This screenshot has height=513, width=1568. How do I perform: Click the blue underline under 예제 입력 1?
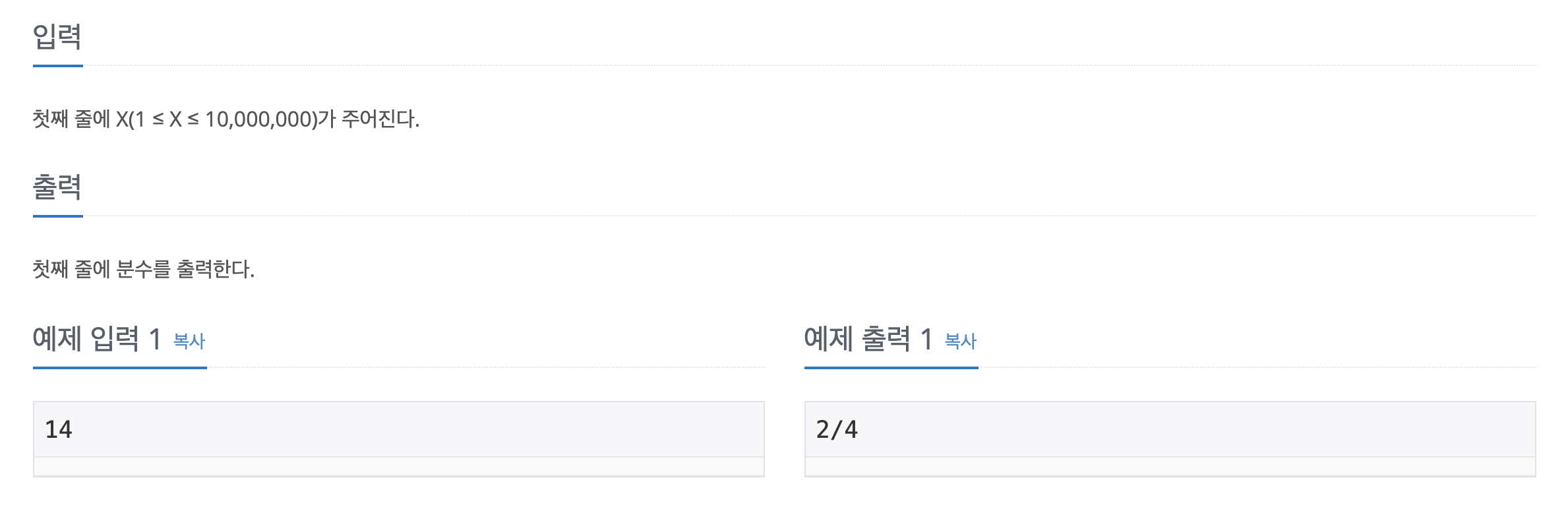coord(120,367)
